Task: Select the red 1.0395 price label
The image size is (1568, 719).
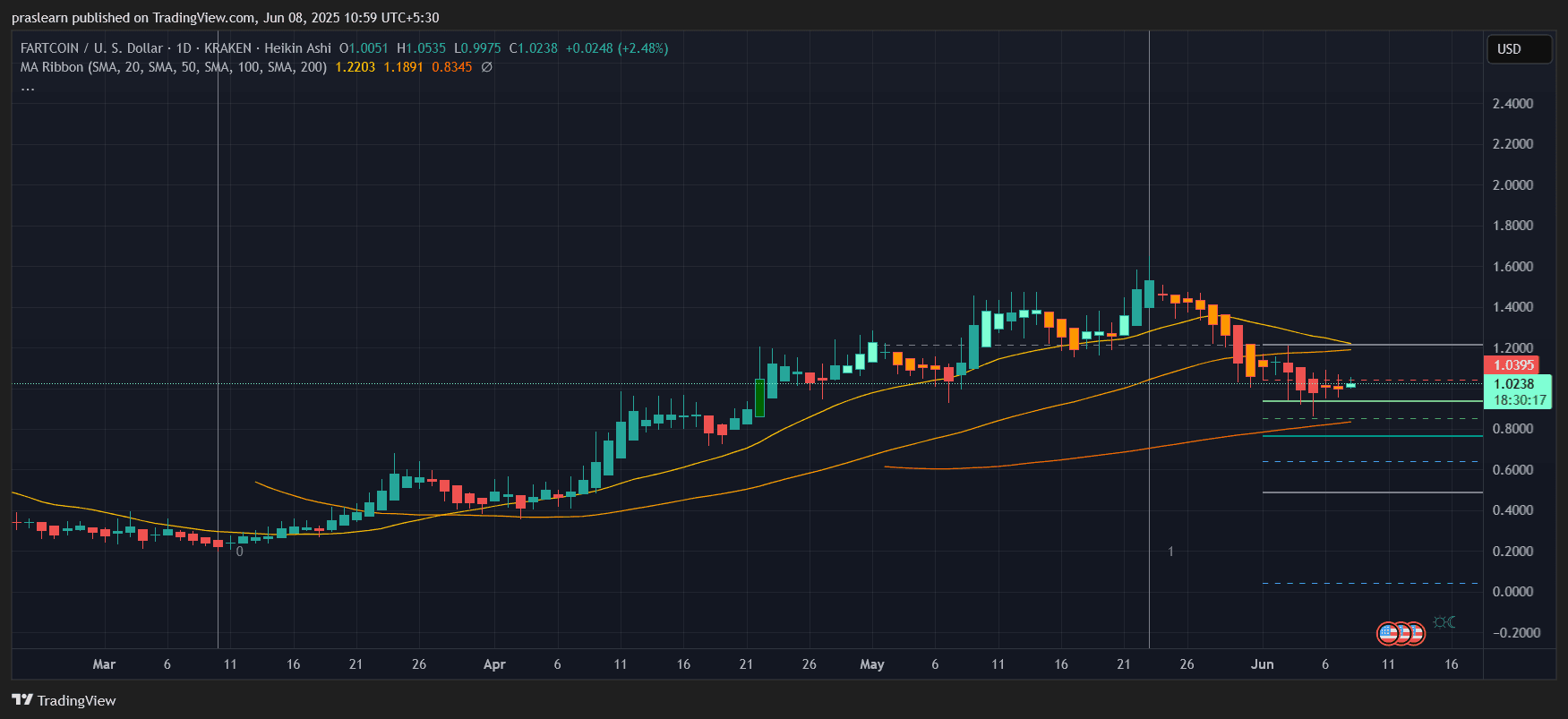Action: click(x=1512, y=364)
